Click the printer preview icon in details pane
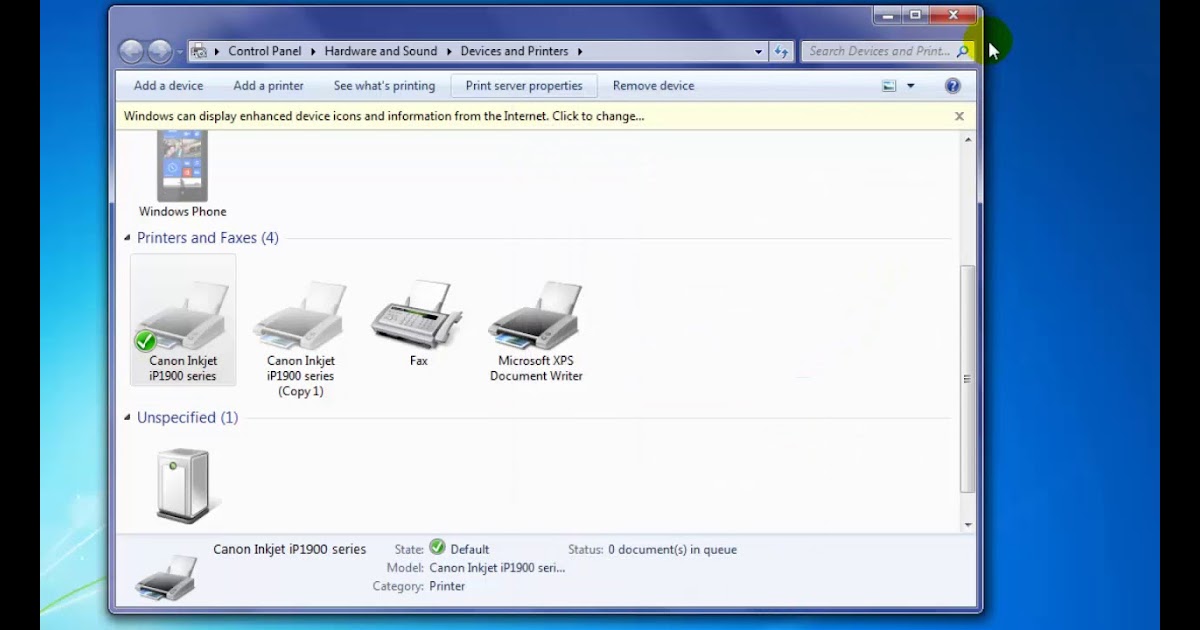Screen dimensions: 1200x630 click(166, 577)
